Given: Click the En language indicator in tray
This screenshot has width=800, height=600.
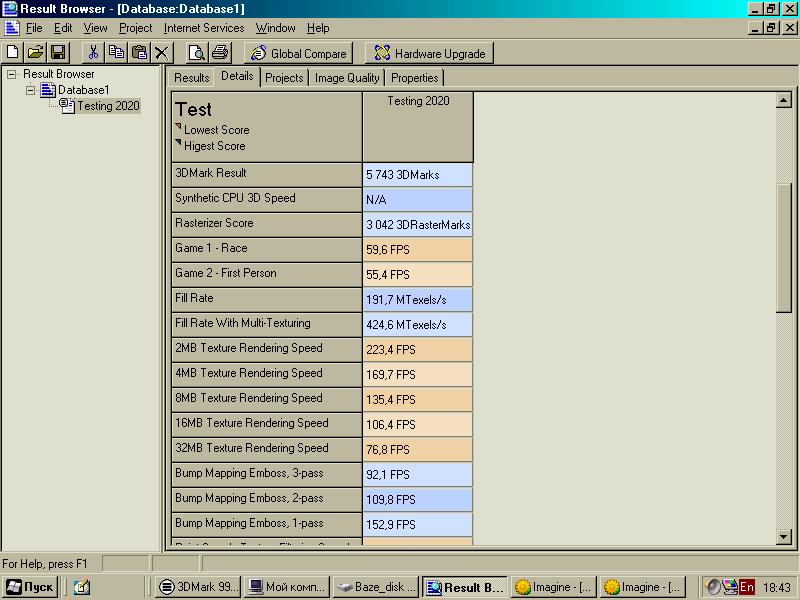Looking at the screenshot, I should pos(746,587).
